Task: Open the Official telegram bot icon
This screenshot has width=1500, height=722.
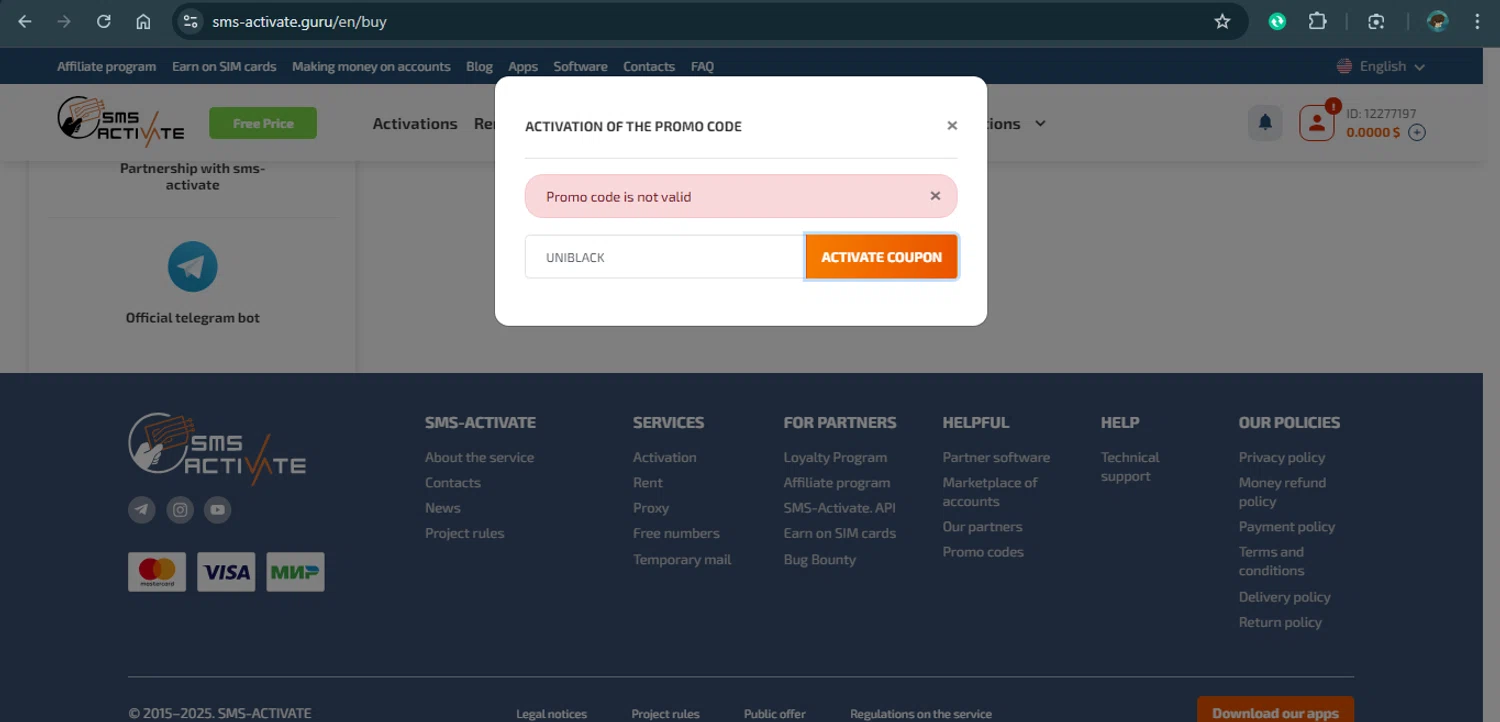Action: coord(192,267)
